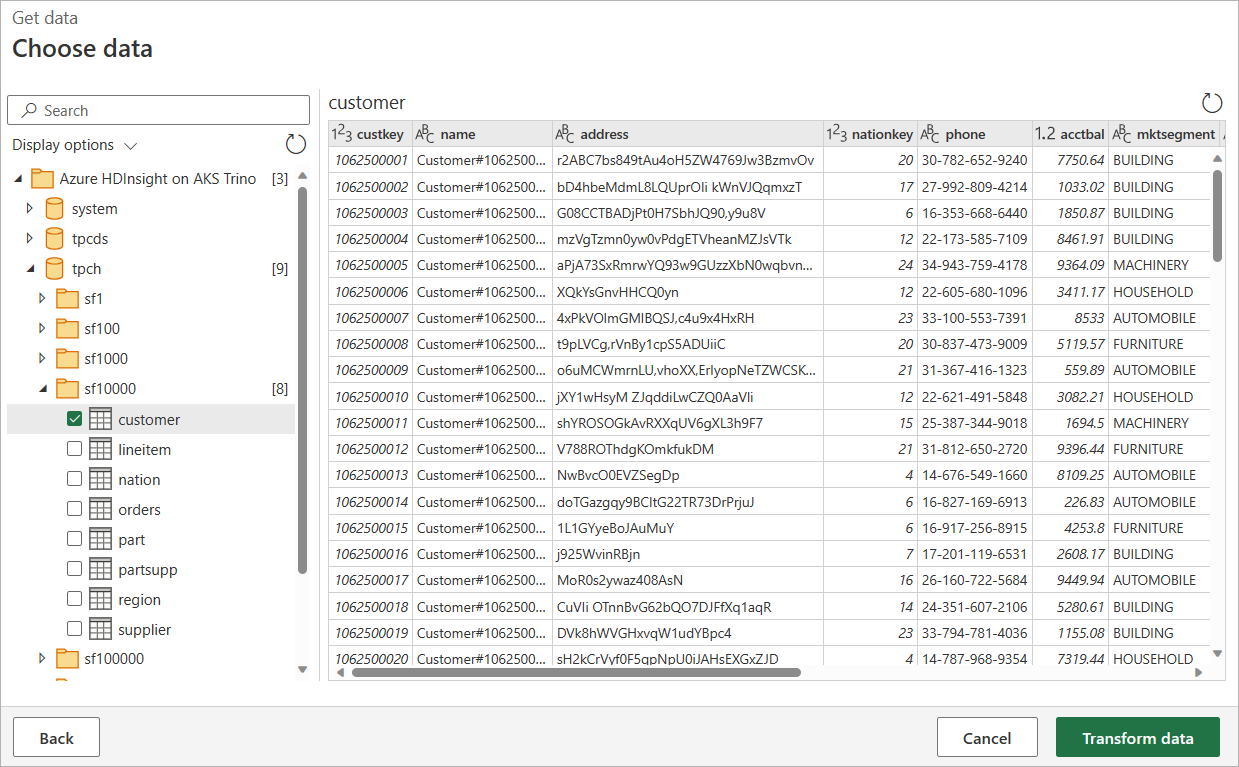Click the preview table horizontal scrollbar thumb
This screenshot has width=1239, height=767.
pyautogui.click(x=576, y=673)
